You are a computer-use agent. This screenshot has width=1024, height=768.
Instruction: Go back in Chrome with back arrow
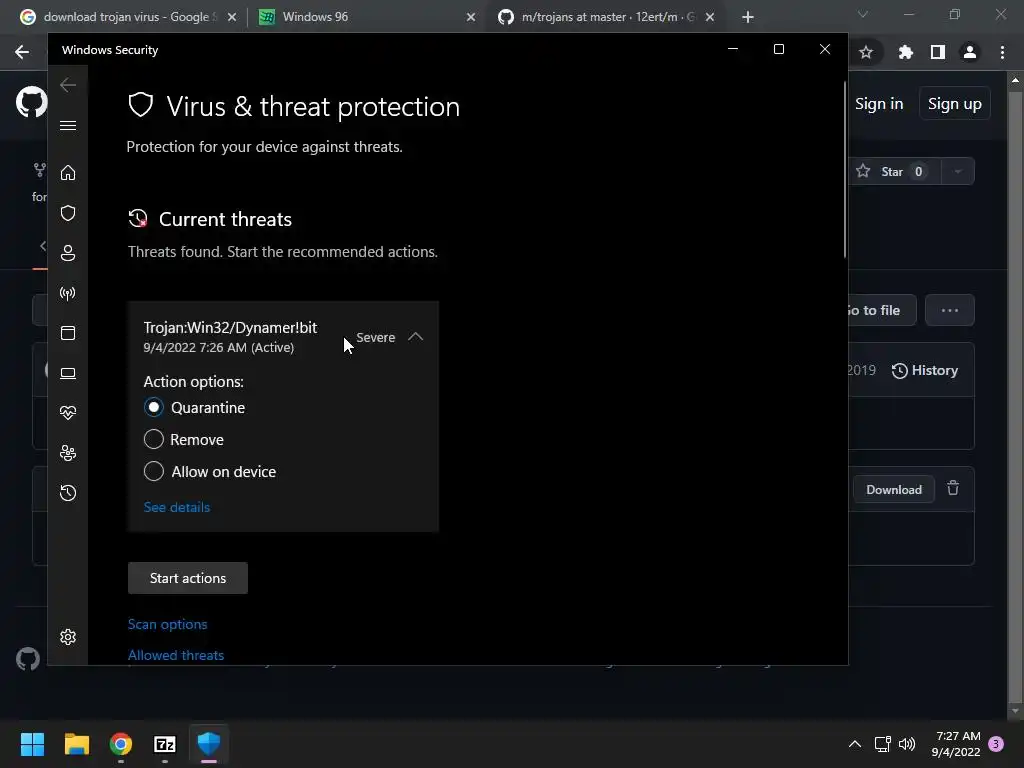tap(22, 52)
